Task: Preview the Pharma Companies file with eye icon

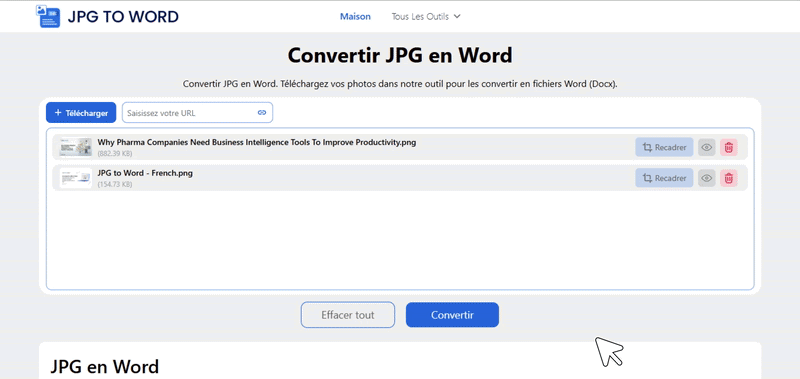Action: pos(707,147)
